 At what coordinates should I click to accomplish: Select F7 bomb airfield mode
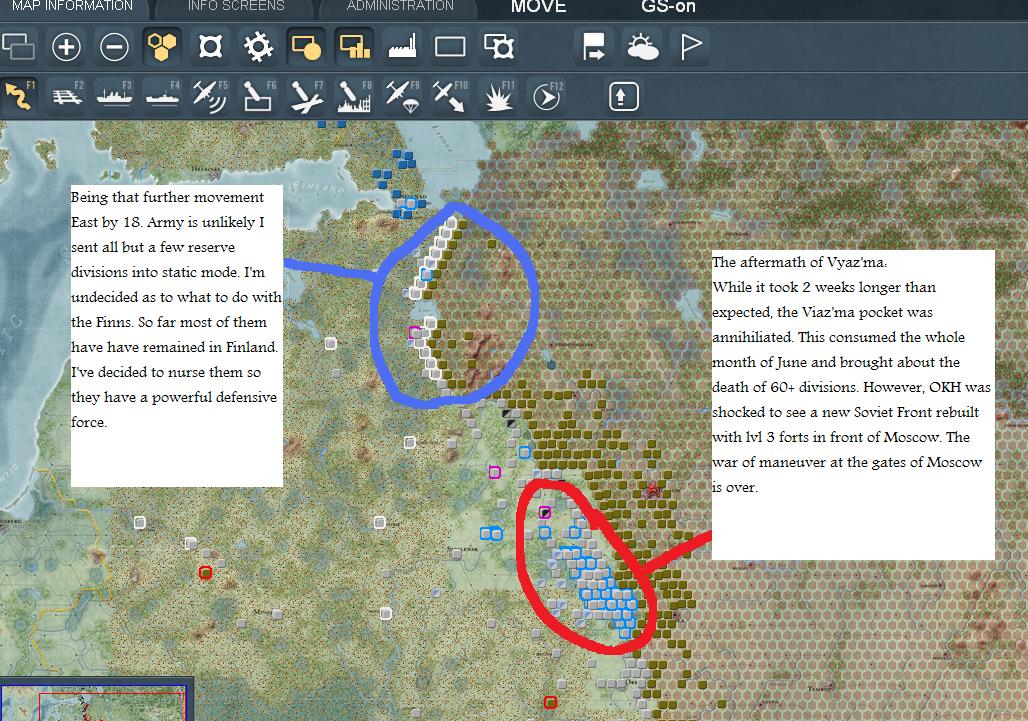(x=306, y=96)
